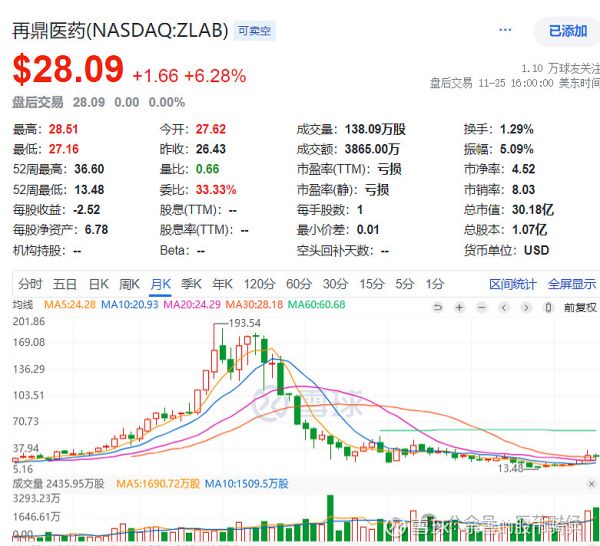600x546 pixels.
Task: Toggle the candlestick style icon
Action: tap(548, 307)
